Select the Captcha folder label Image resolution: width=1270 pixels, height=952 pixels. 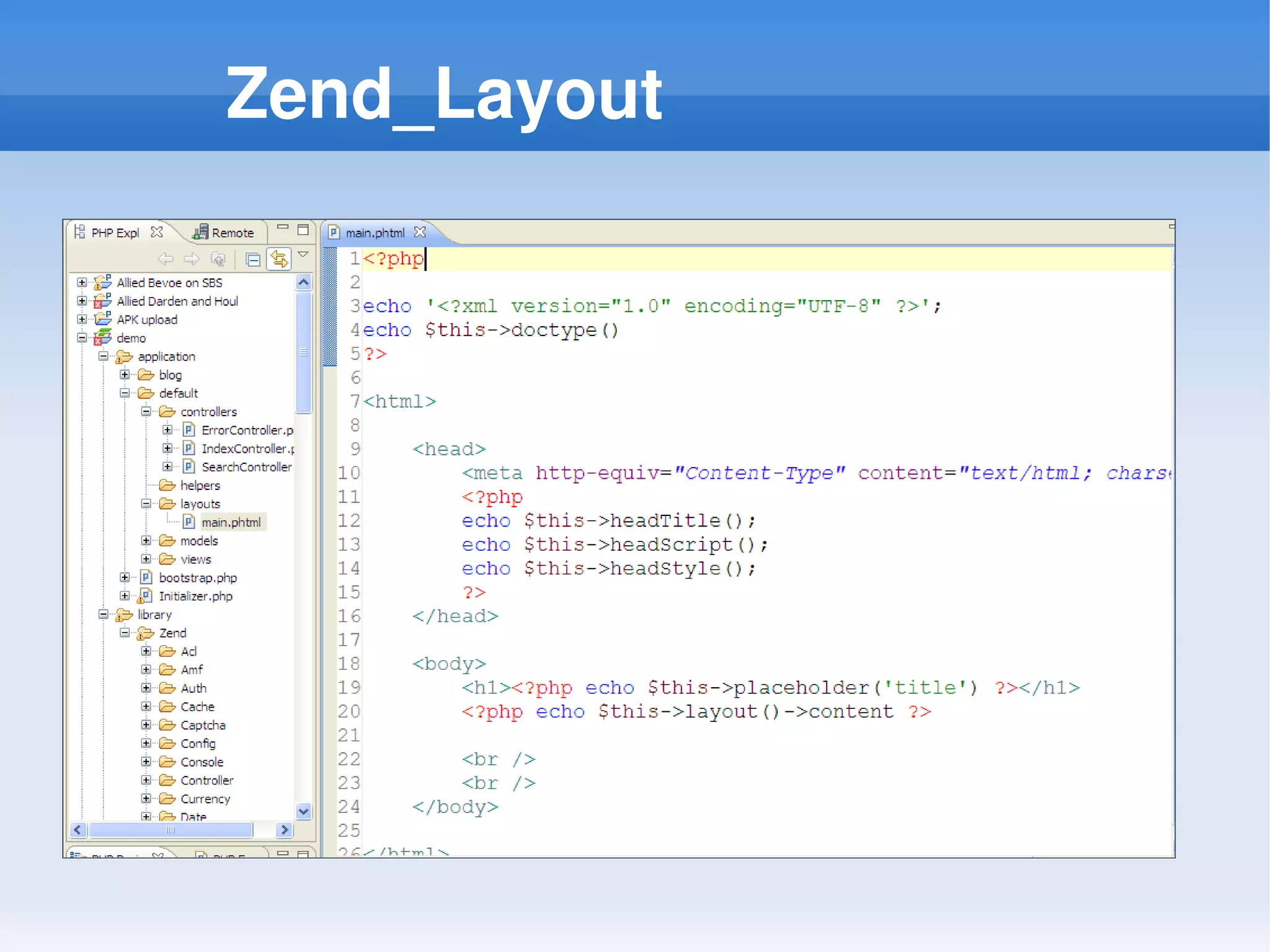click(203, 725)
